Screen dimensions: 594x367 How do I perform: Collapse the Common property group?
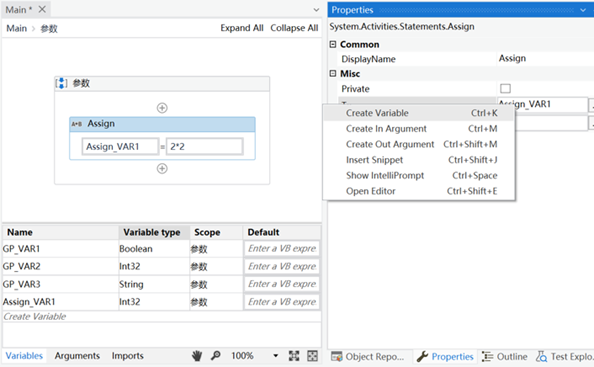coord(333,44)
